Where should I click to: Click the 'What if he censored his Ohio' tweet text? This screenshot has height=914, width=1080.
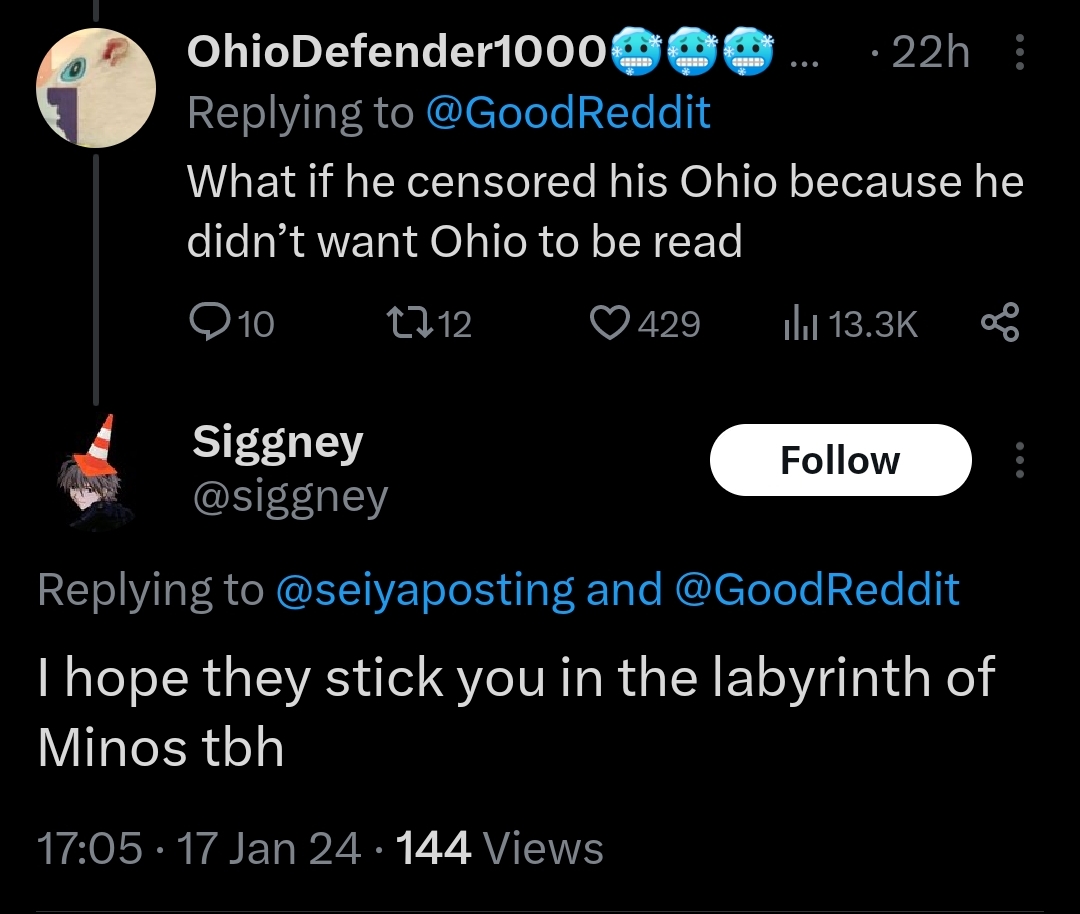(605, 211)
